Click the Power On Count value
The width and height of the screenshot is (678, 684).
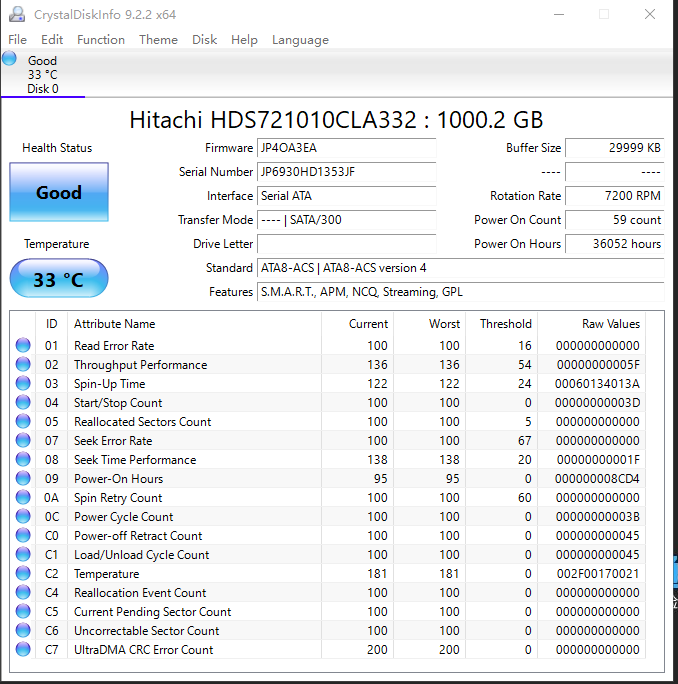point(615,220)
